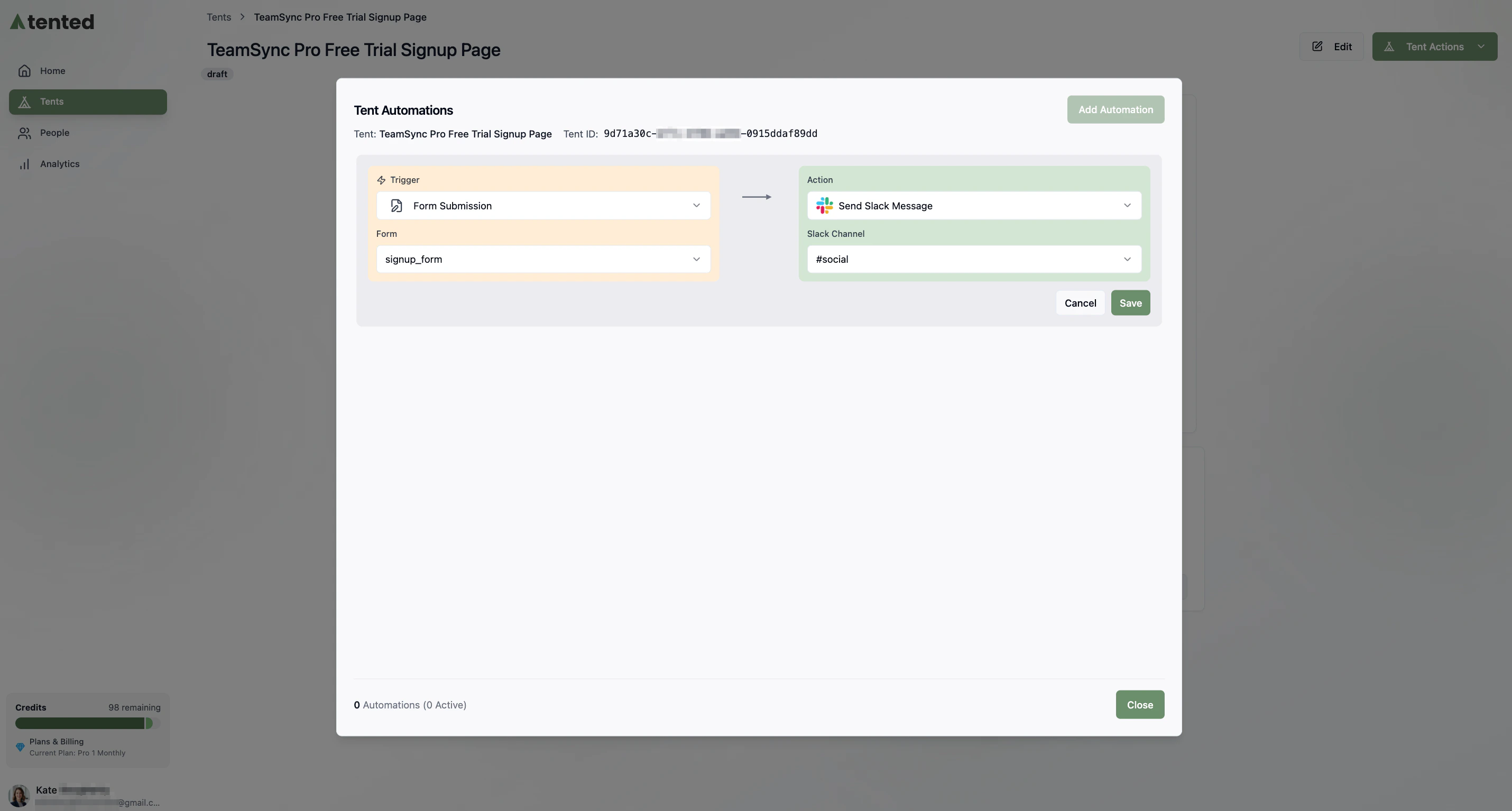Cancel the automation setup
The height and width of the screenshot is (811, 1512).
(x=1080, y=303)
